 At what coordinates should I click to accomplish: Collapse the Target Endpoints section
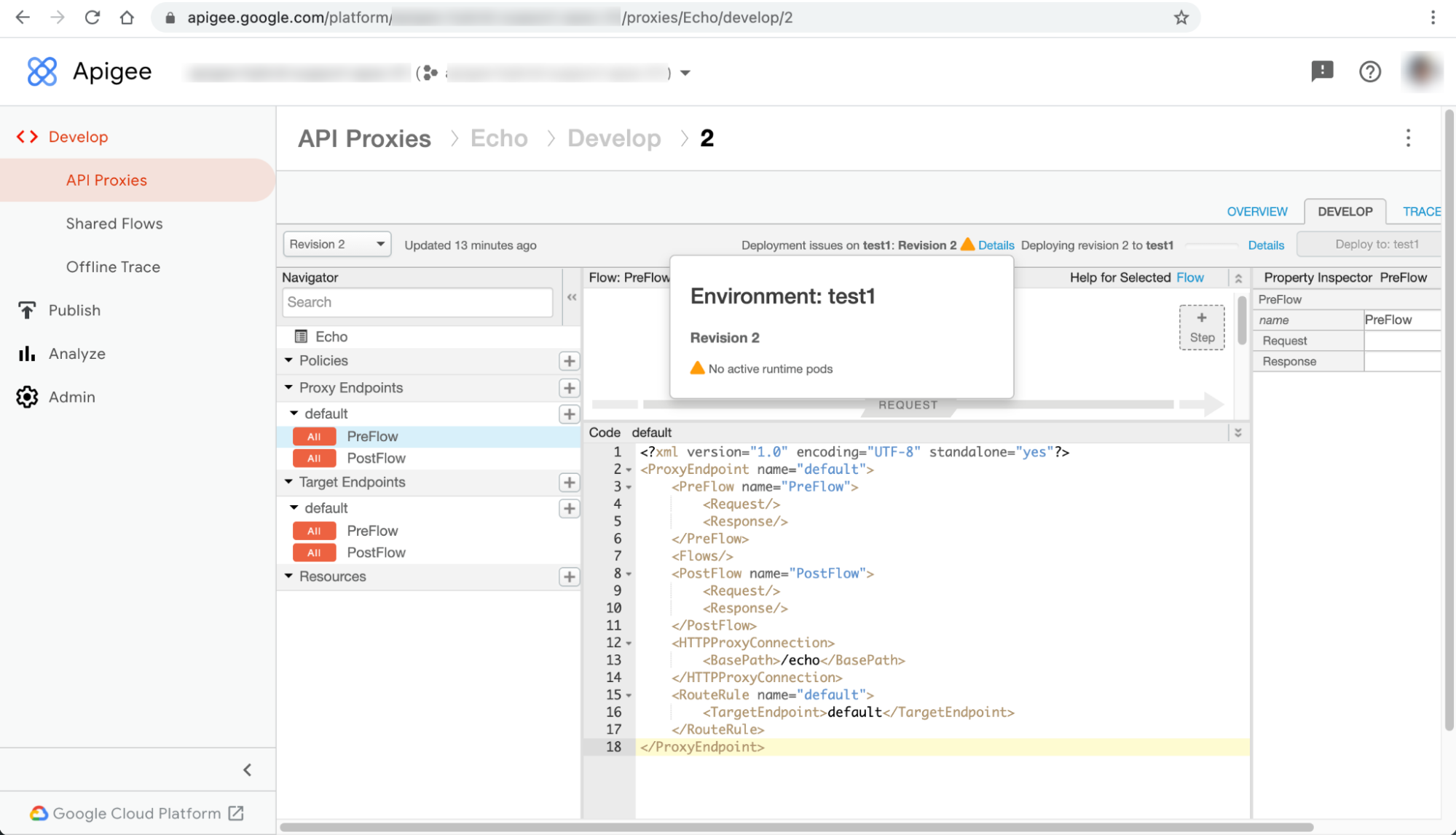[289, 482]
